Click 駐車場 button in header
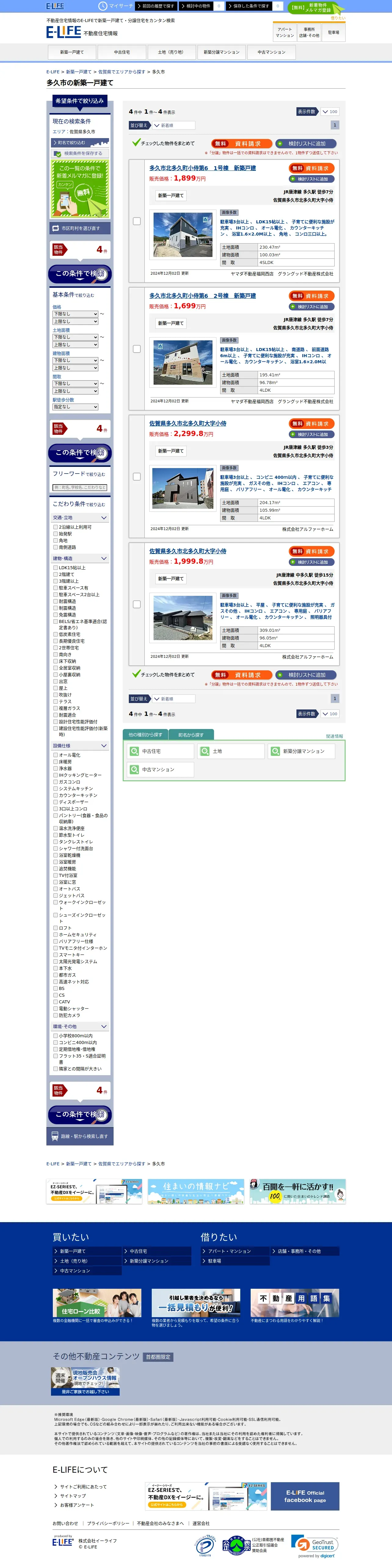Image resolution: width=392 pixels, height=1568 pixels. [x=334, y=32]
